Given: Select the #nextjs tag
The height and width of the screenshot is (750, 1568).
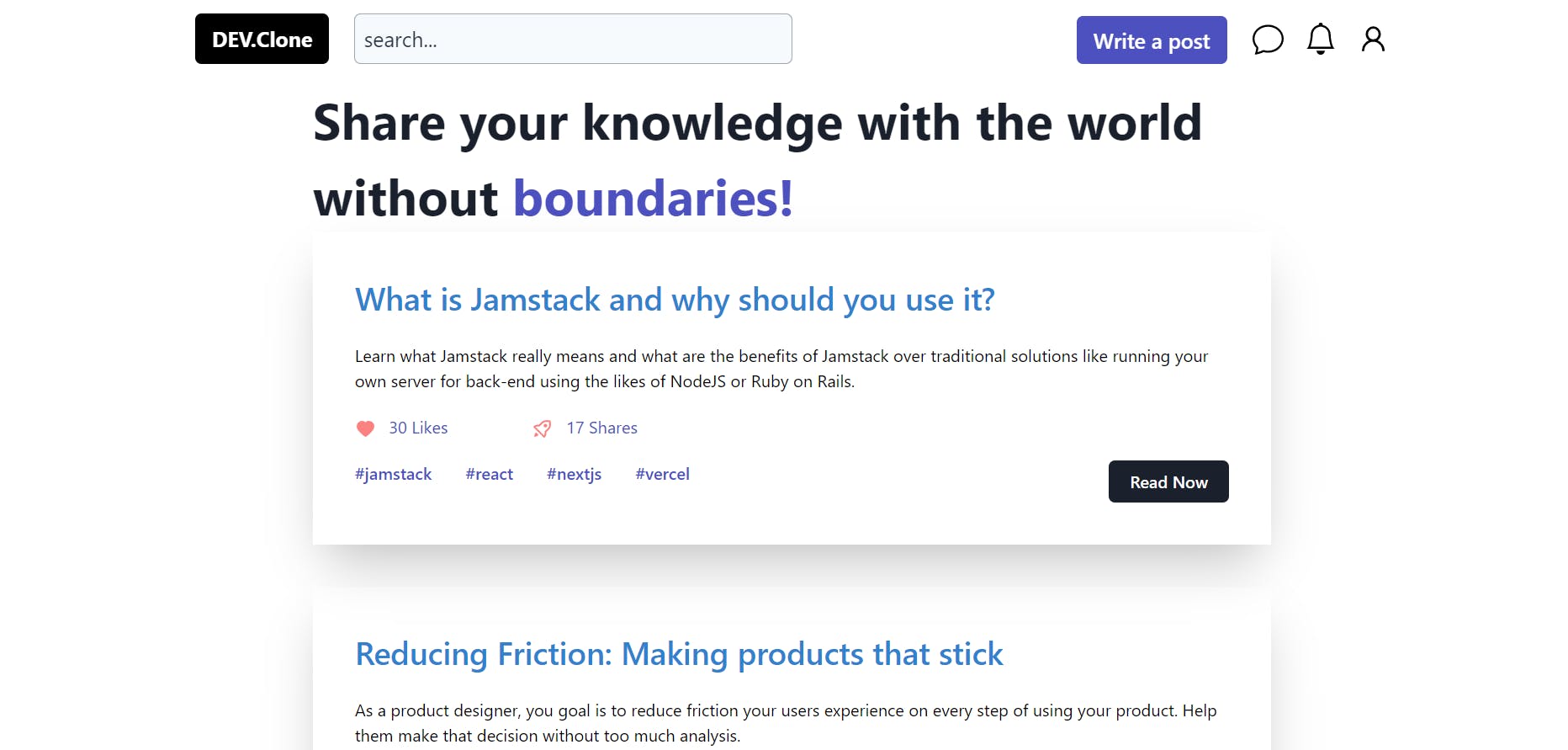Looking at the screenshot, I should coord(575,474).
